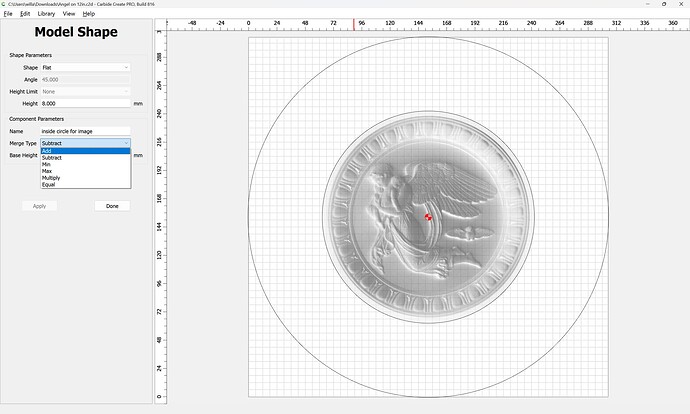Viewport: 690px width, 414px height.
Task: Click the Height field showing 8.000
Action: (x=85, y=103)
